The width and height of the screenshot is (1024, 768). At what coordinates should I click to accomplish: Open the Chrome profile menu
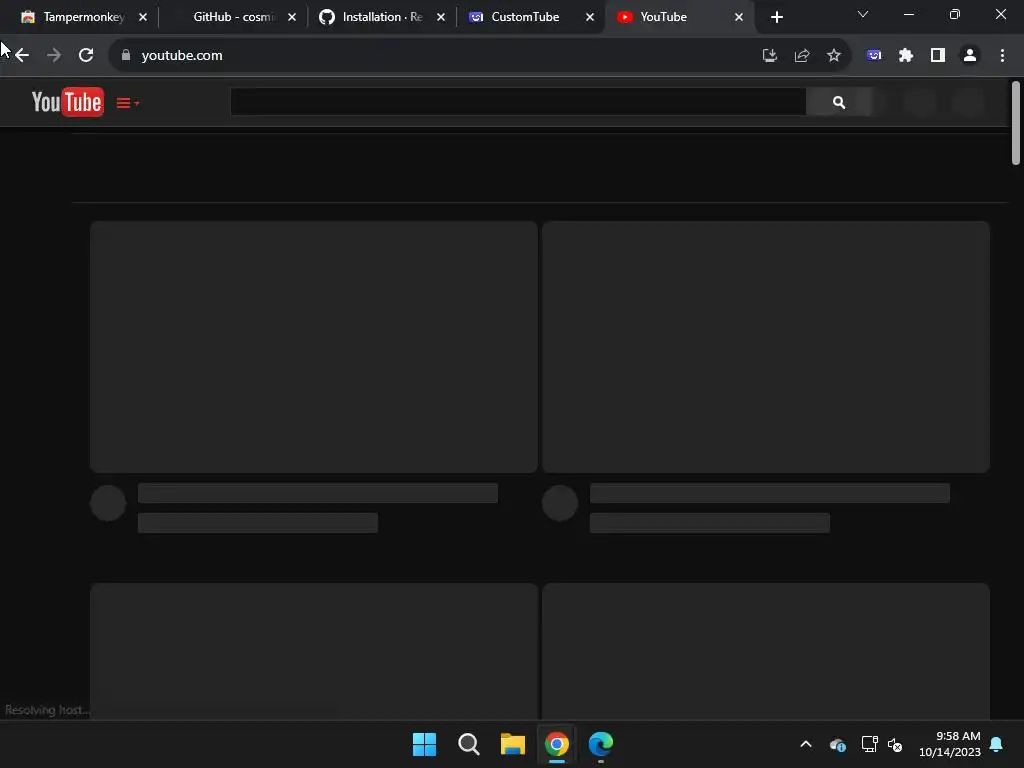[970, 56]
